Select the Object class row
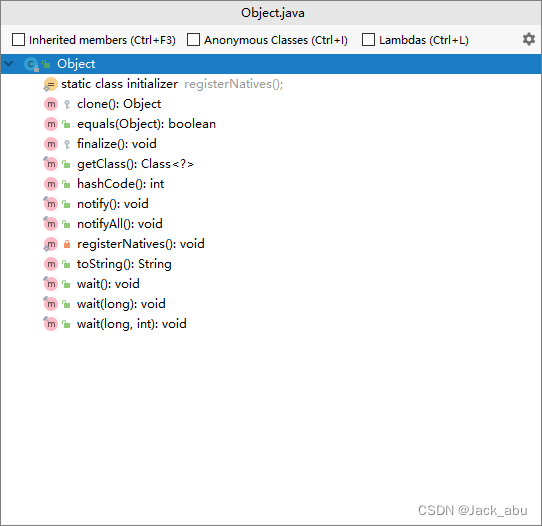 [271, 64]
